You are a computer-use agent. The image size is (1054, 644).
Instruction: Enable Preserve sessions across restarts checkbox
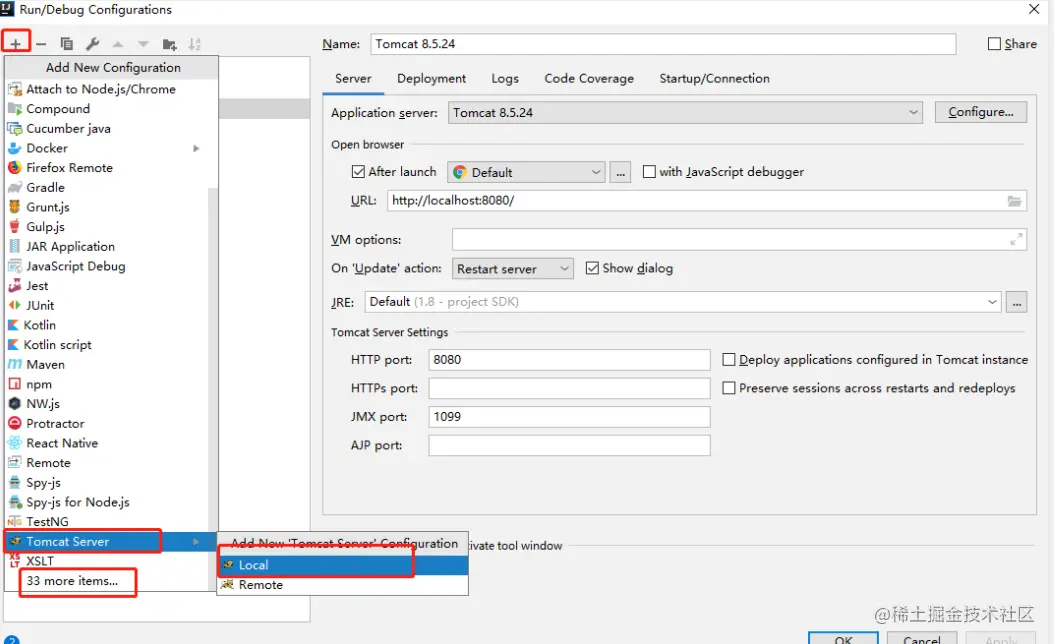point(729,388)
